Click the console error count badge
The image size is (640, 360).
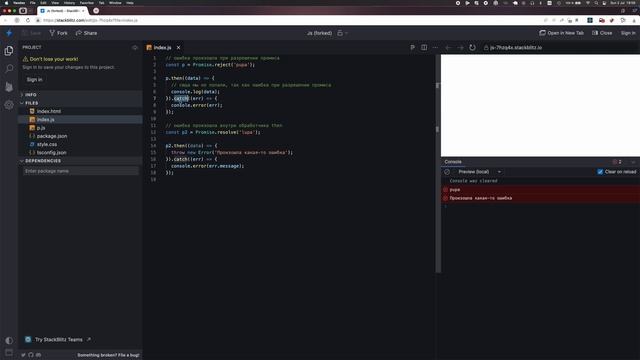click(617, 162)
